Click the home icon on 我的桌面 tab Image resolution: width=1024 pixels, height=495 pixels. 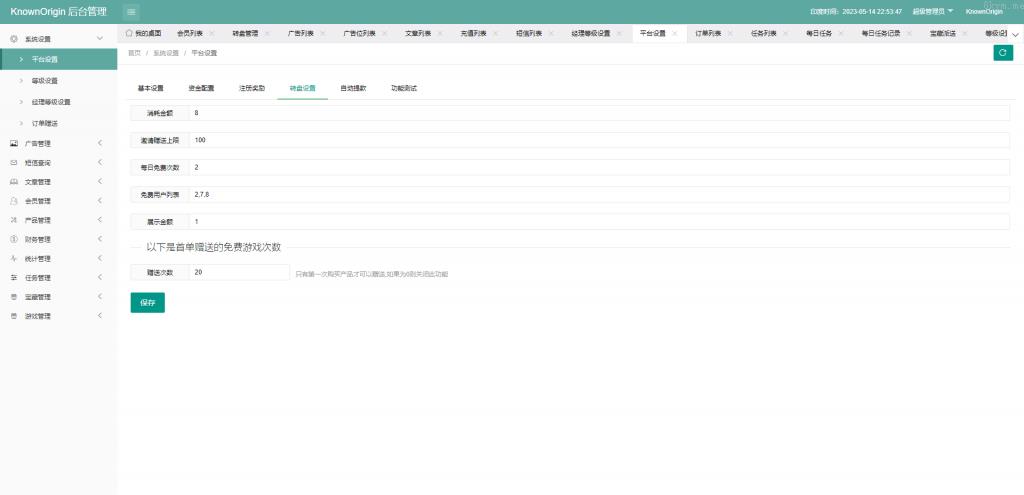(x=129, y=33)
